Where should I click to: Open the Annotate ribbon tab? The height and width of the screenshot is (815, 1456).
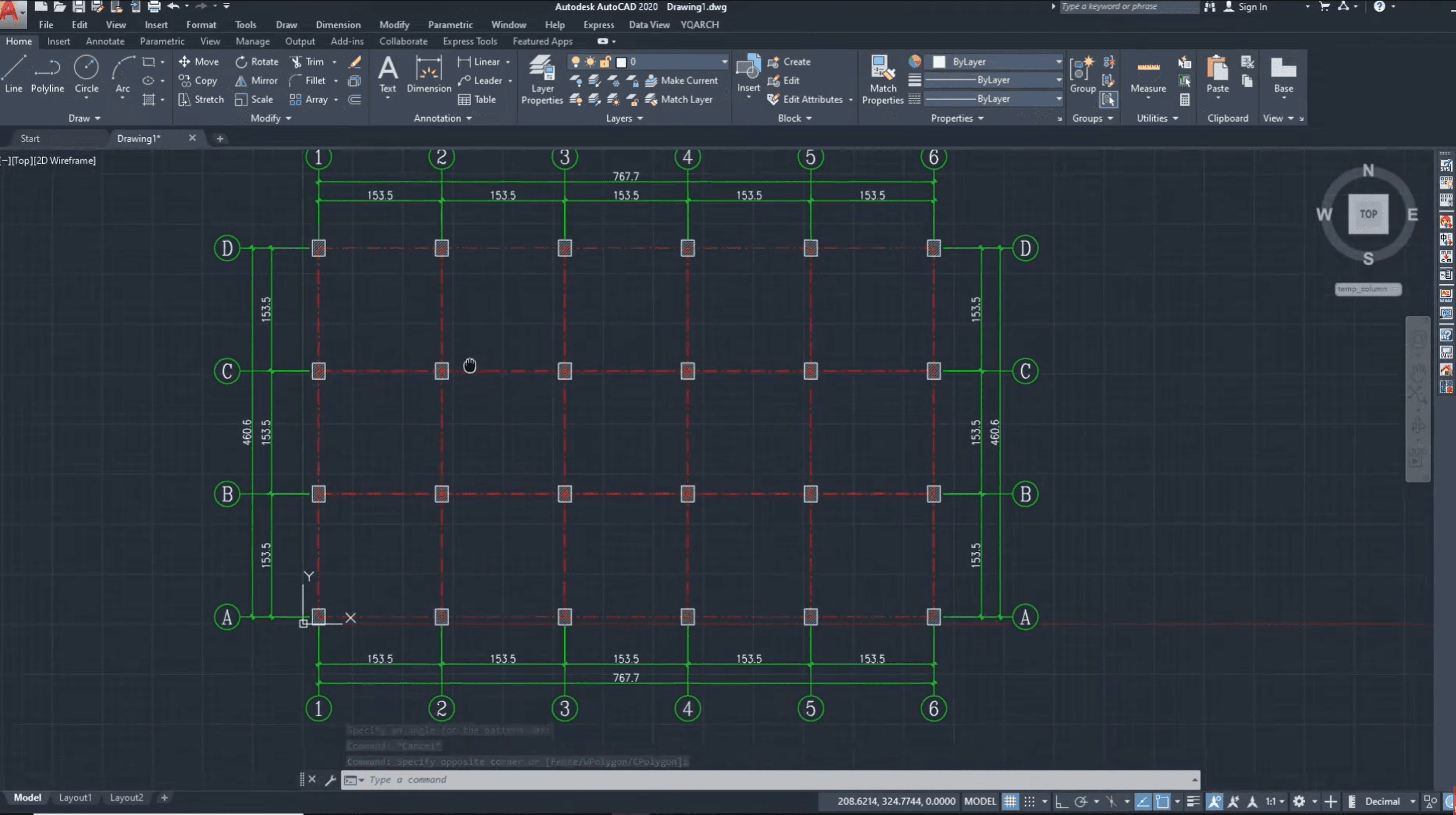[105, 41]
